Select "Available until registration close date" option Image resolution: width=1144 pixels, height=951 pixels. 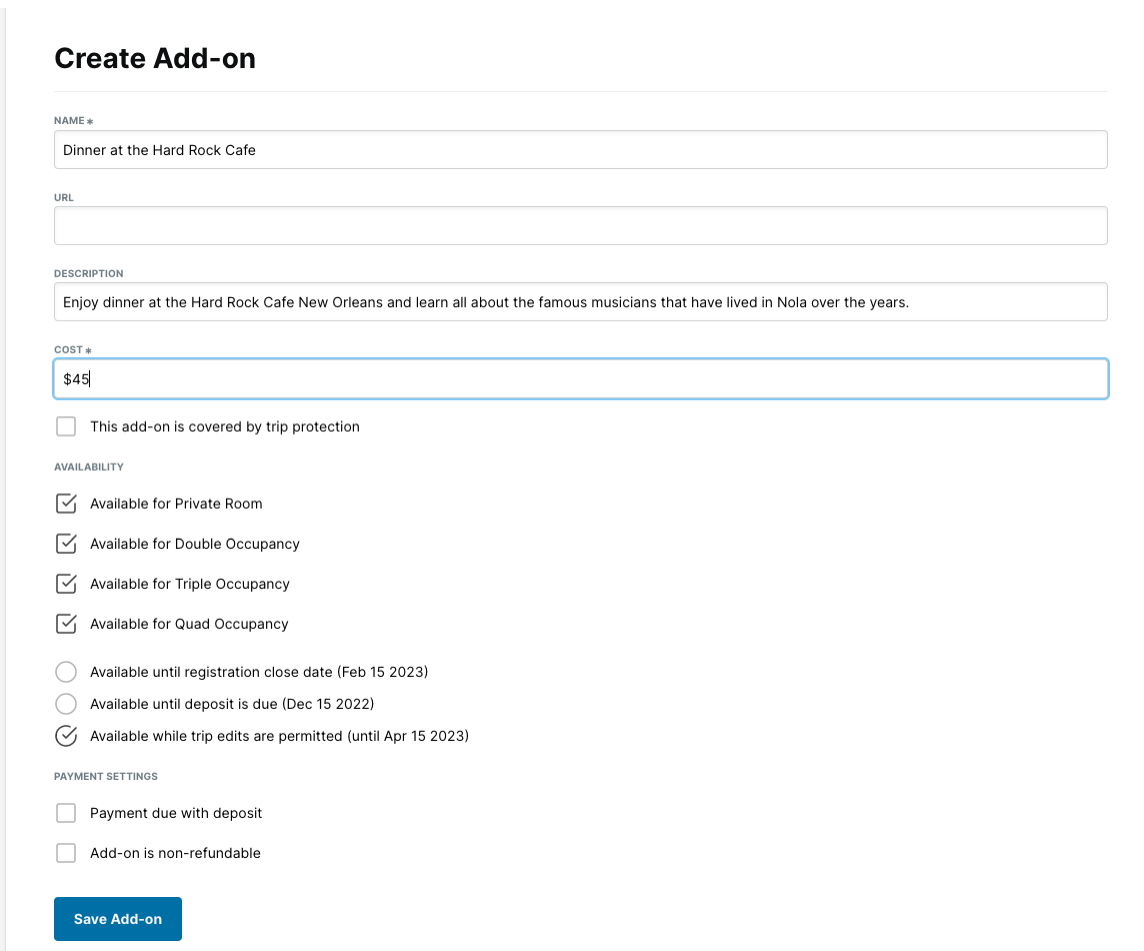click(66, 672)
